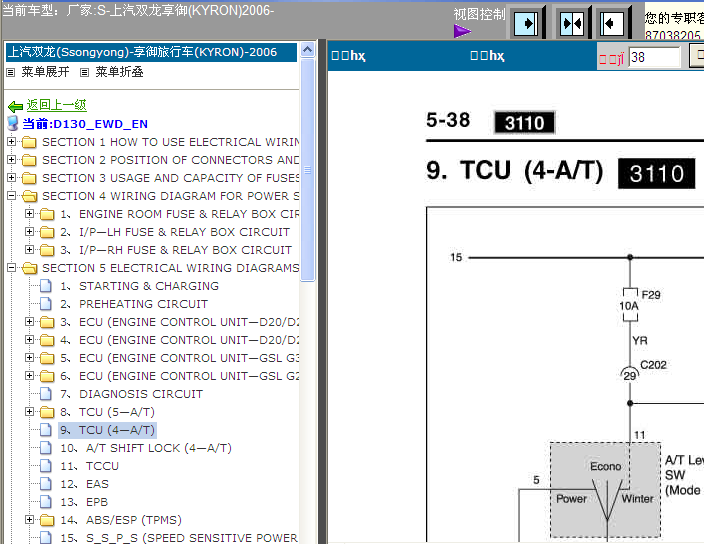This screenshot has width=704, height=544.
Task: Expand the TCU (5-A/T) node
Action: (30, 412)
